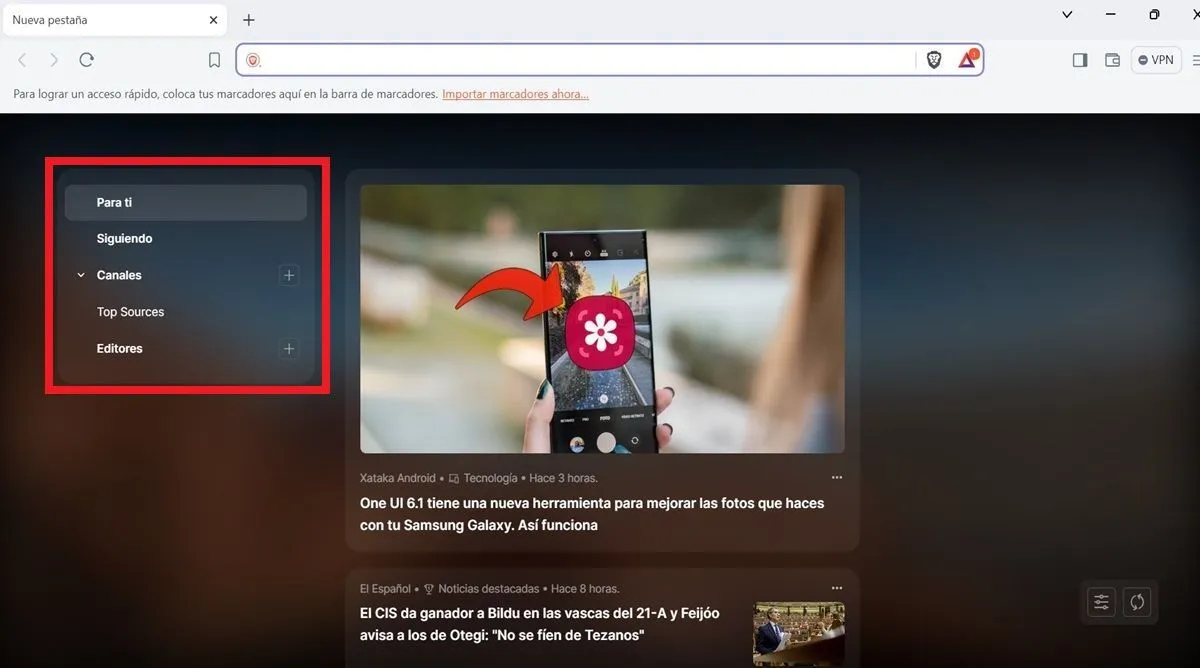Open the three-dot menu on Xataka article
This screenshot has width=1200, height=668.
[837, 478]
